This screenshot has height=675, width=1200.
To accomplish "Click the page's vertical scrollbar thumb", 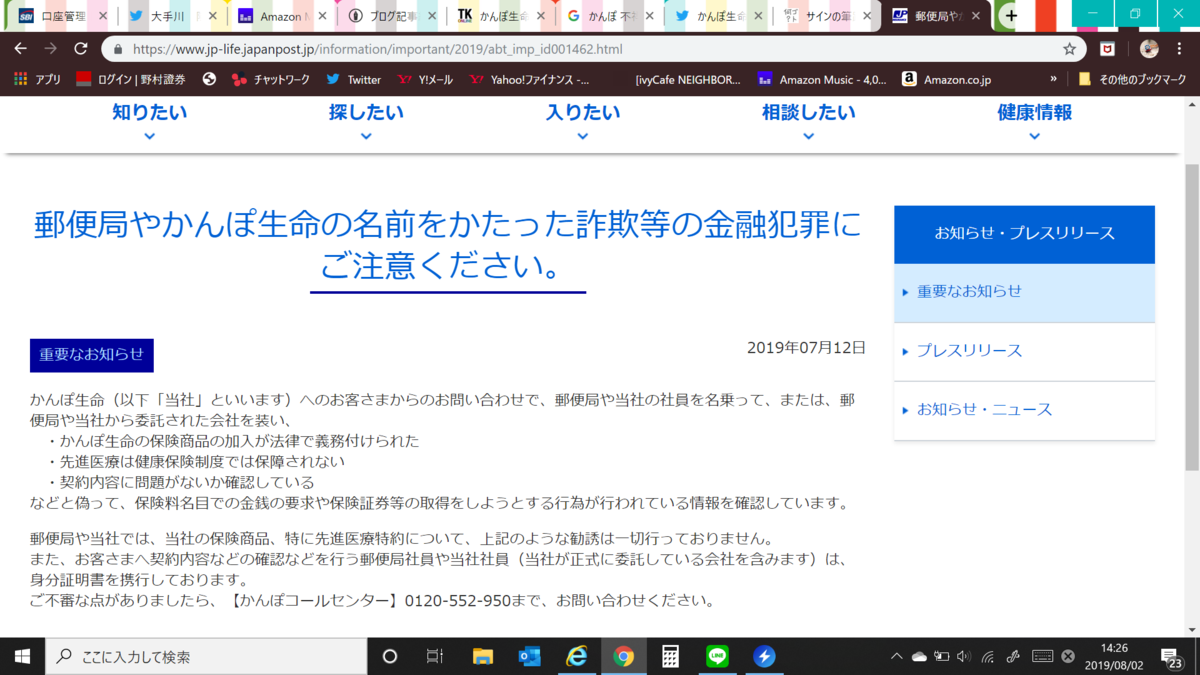I will 1191,315.
